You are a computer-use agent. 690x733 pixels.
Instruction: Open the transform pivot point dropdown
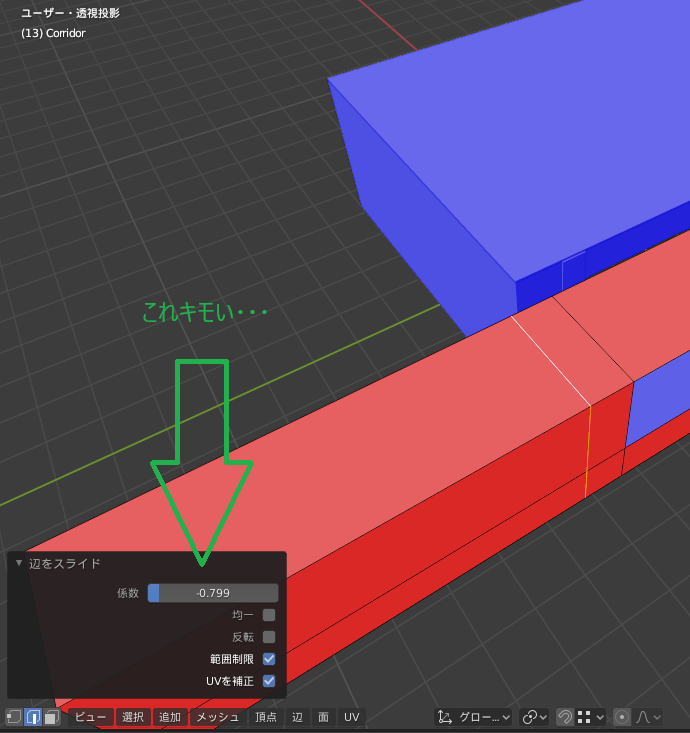(x=534, y=717)
